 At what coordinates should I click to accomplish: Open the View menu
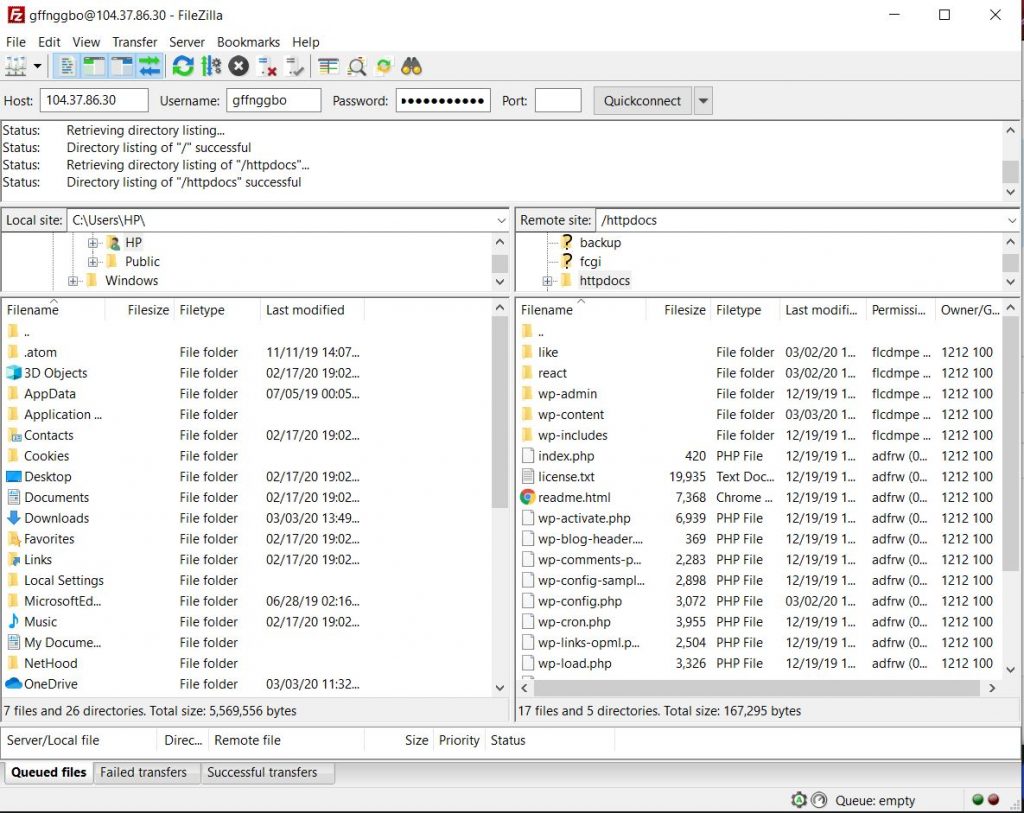point(86,42)
